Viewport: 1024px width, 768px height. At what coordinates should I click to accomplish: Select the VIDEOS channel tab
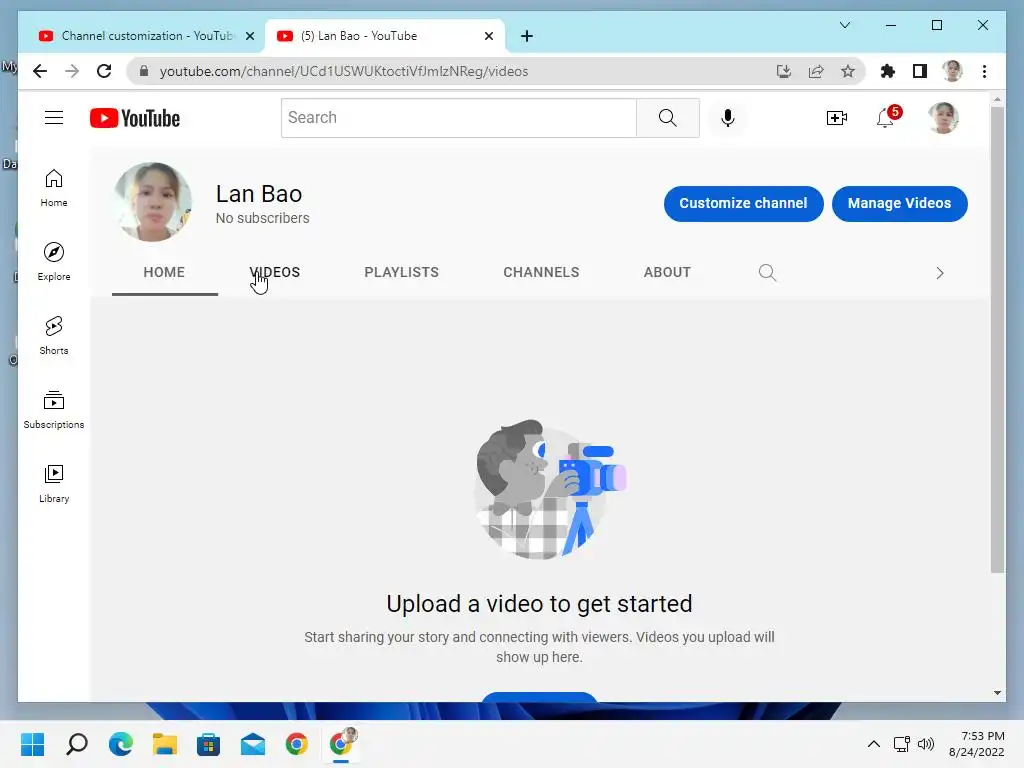275,272
